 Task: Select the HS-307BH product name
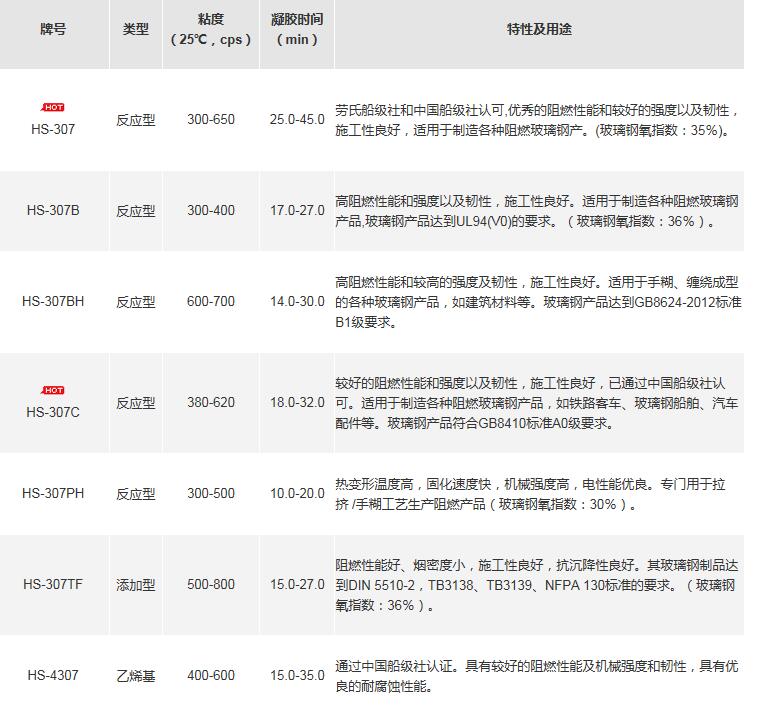[54, 301]
